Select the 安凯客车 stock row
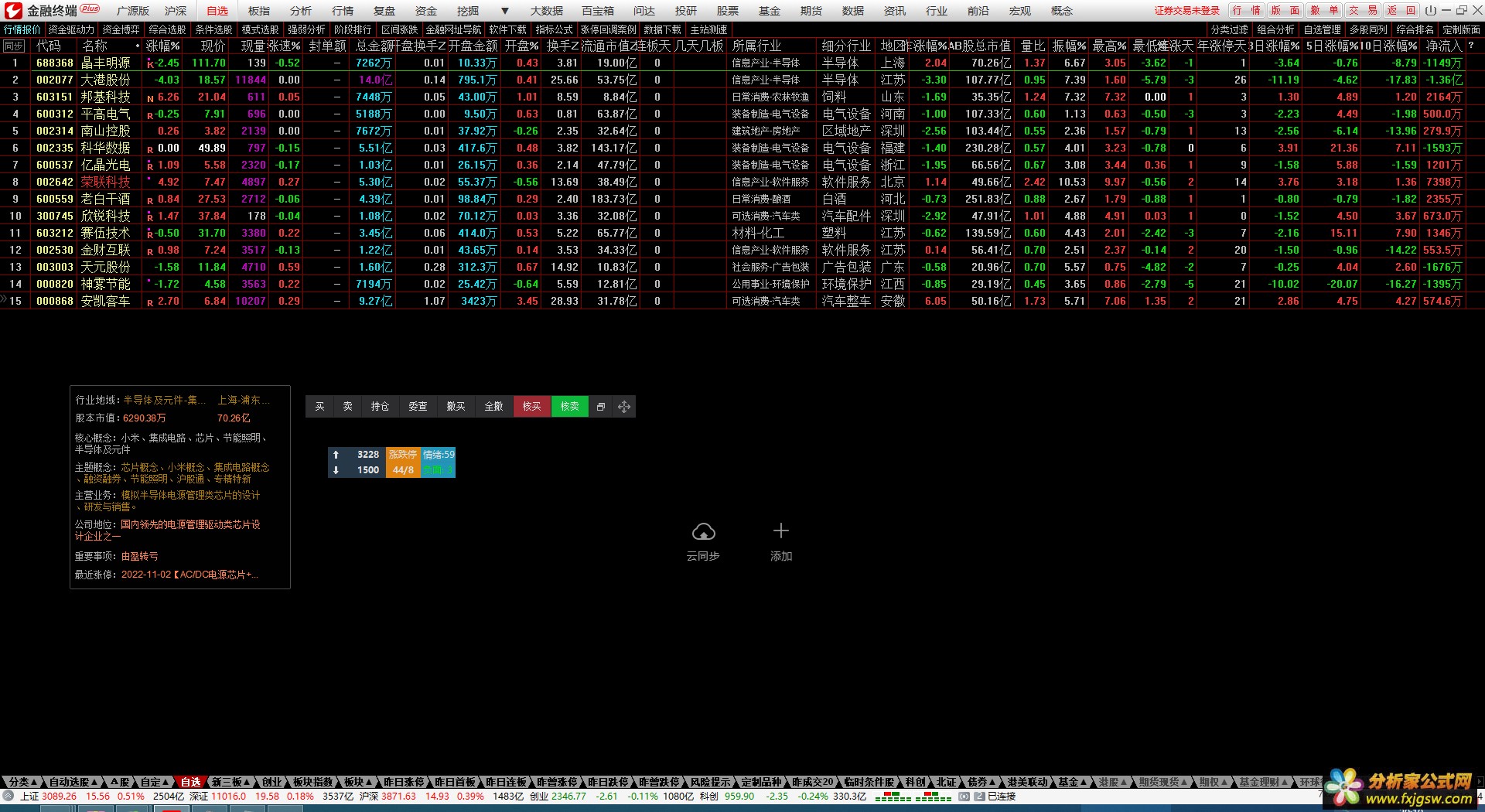 [x=735, y=301]
